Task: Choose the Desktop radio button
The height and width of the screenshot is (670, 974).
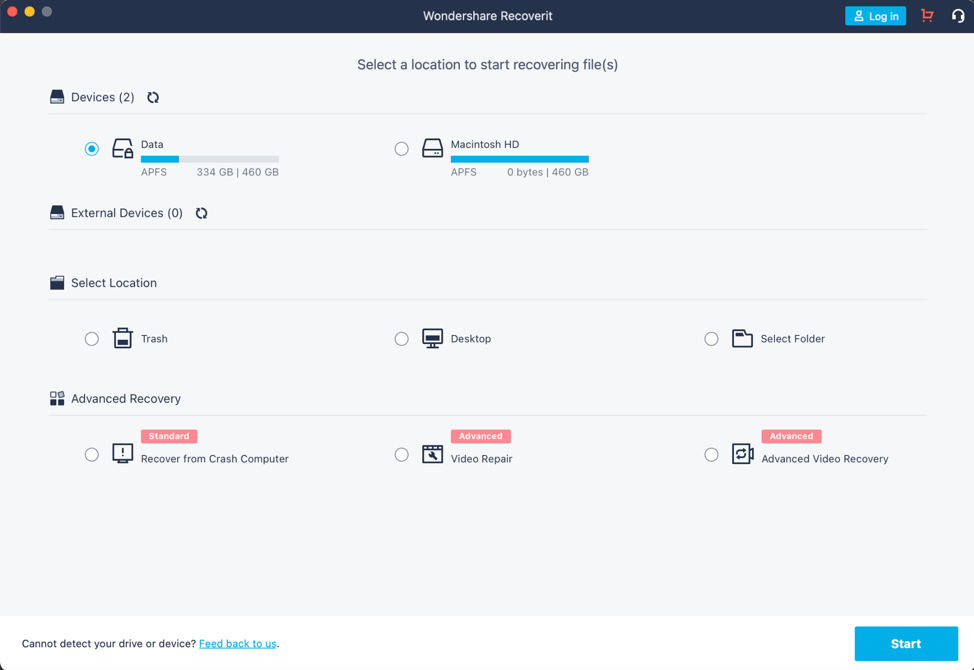Action: coord(401,339)
